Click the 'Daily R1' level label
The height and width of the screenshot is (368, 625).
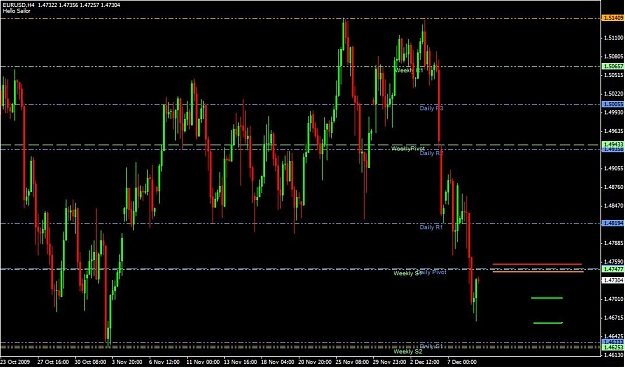click(431, 227)
